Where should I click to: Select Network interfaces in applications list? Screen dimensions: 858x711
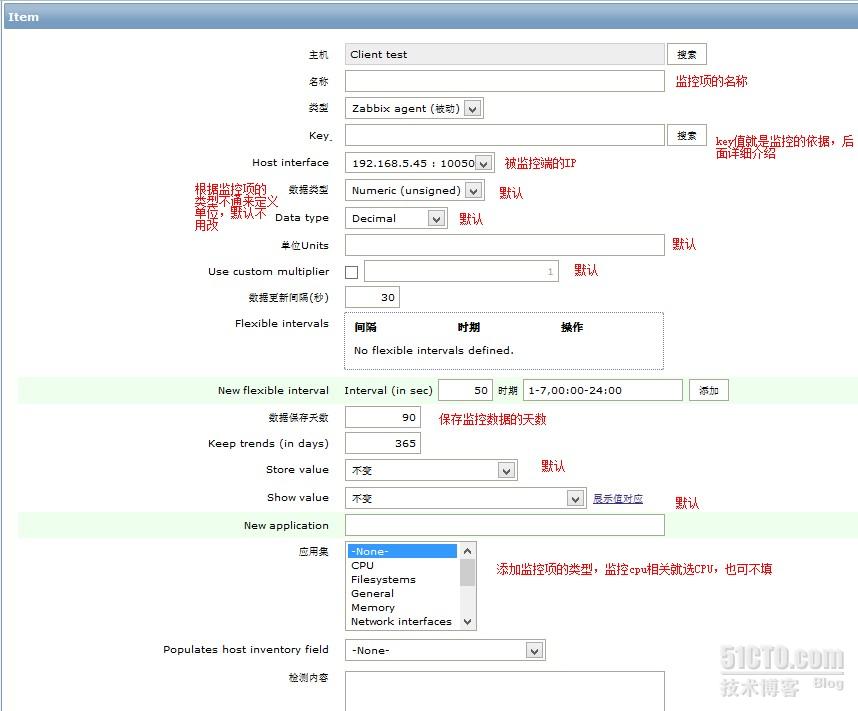[402, 622]
